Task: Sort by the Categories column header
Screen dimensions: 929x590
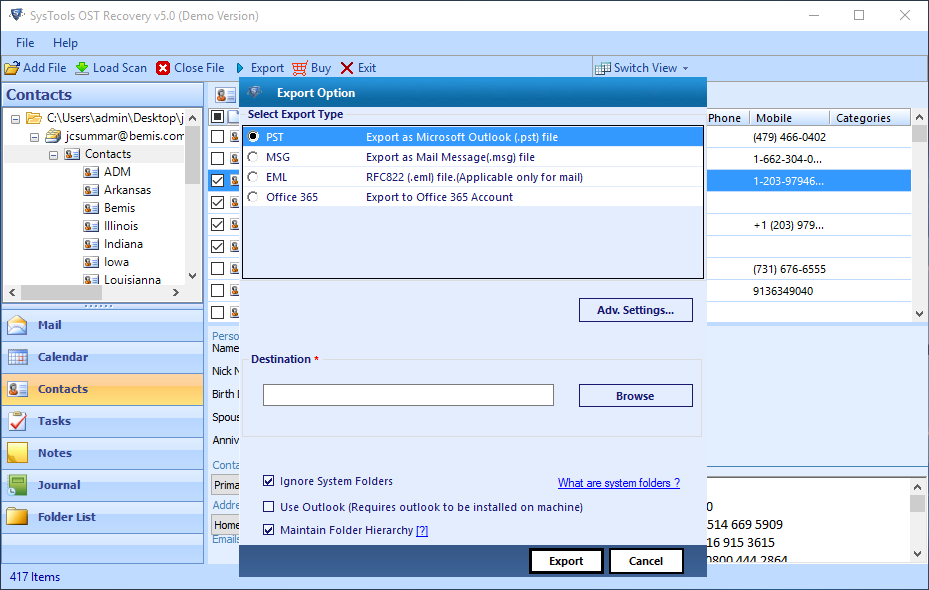Action: [x=869, y=118]
